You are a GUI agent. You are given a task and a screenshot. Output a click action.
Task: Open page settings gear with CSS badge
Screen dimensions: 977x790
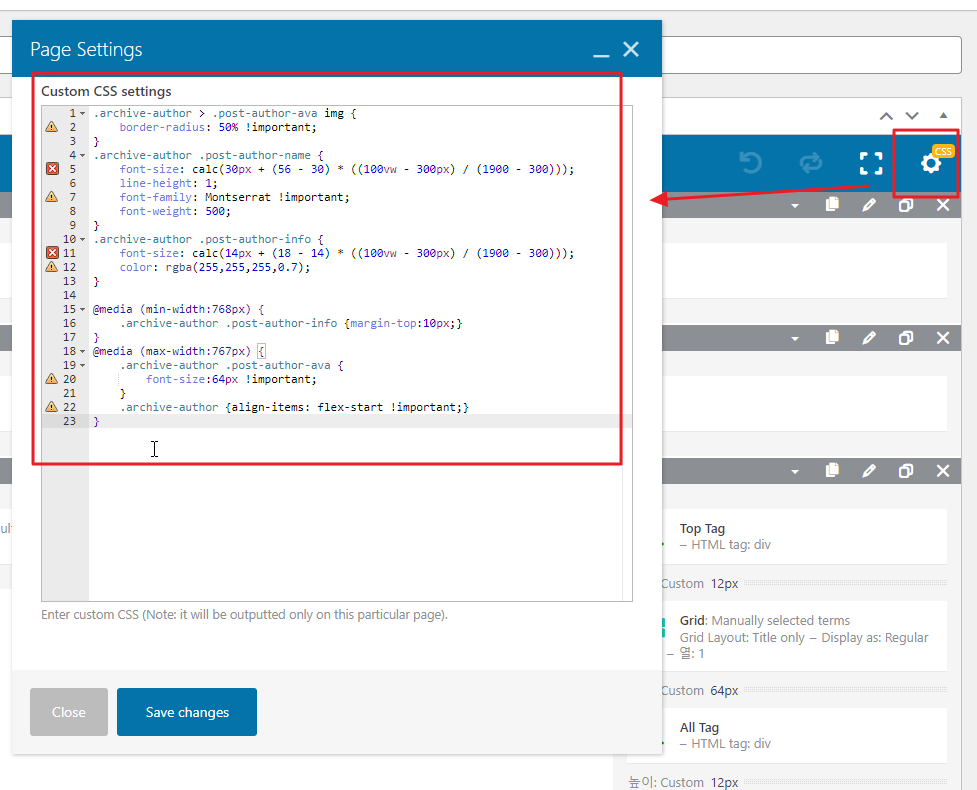pyautogui.click(x=931, y=163)
